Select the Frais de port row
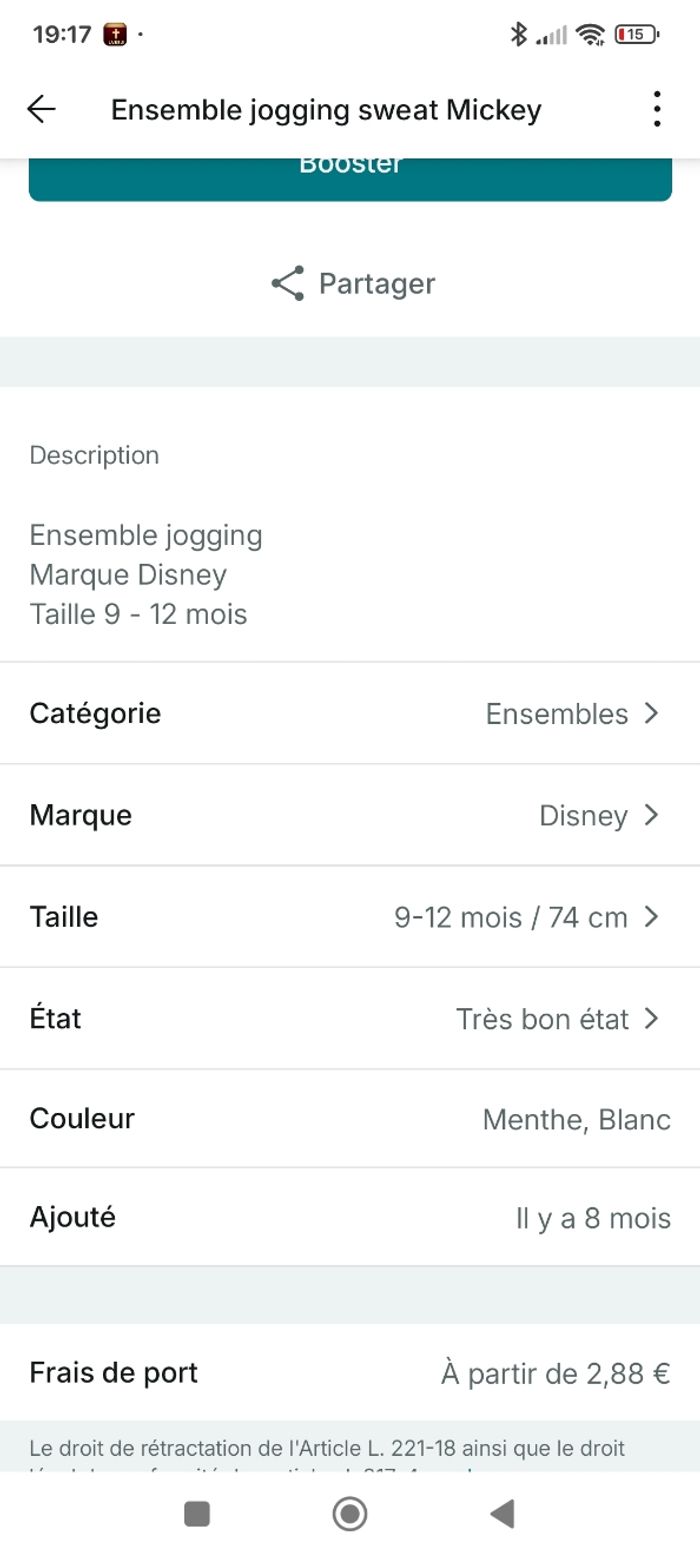 pos(350,1373)
